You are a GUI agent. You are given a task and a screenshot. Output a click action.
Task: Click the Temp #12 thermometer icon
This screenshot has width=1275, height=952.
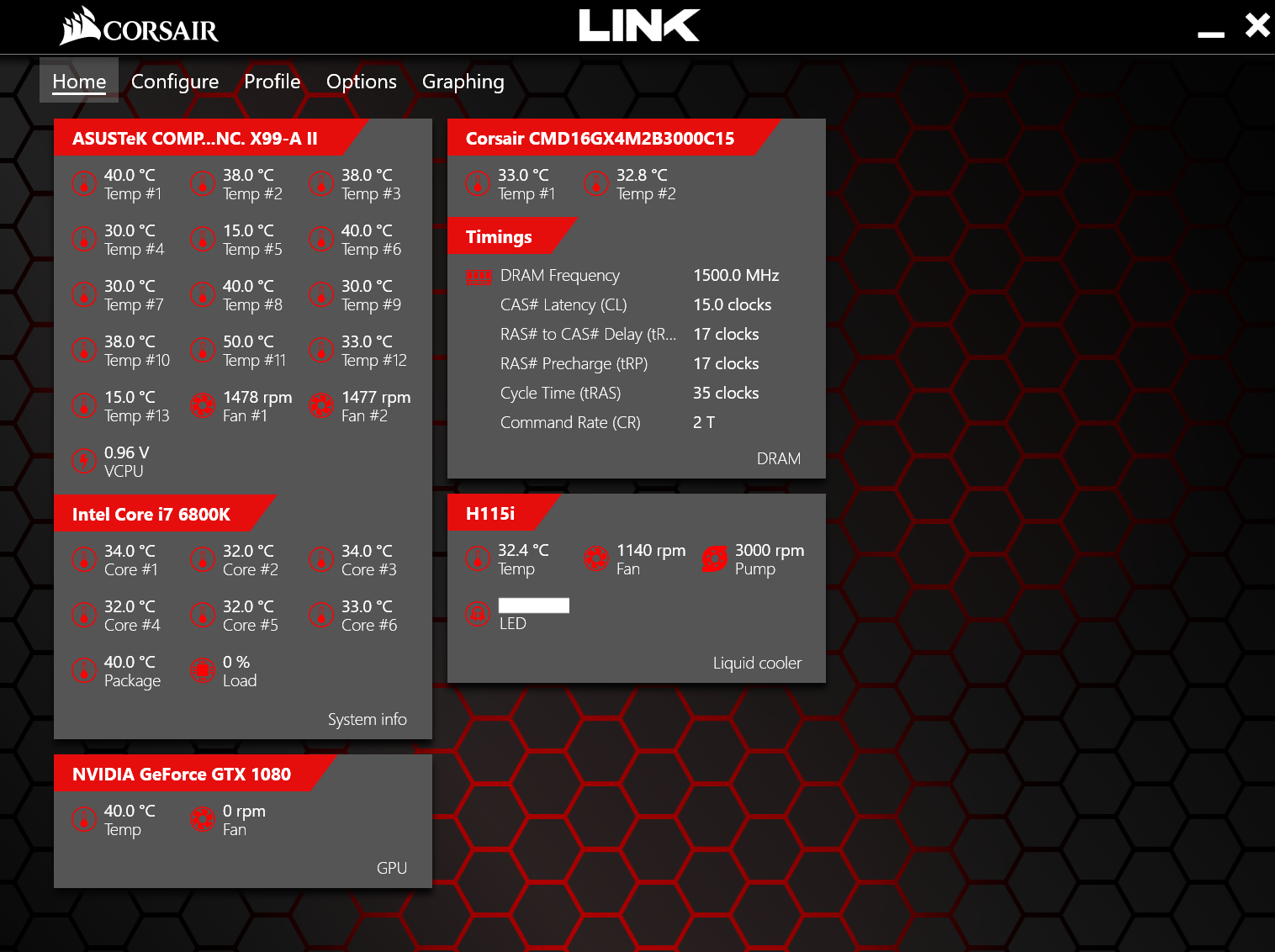(x=321, y=351)
